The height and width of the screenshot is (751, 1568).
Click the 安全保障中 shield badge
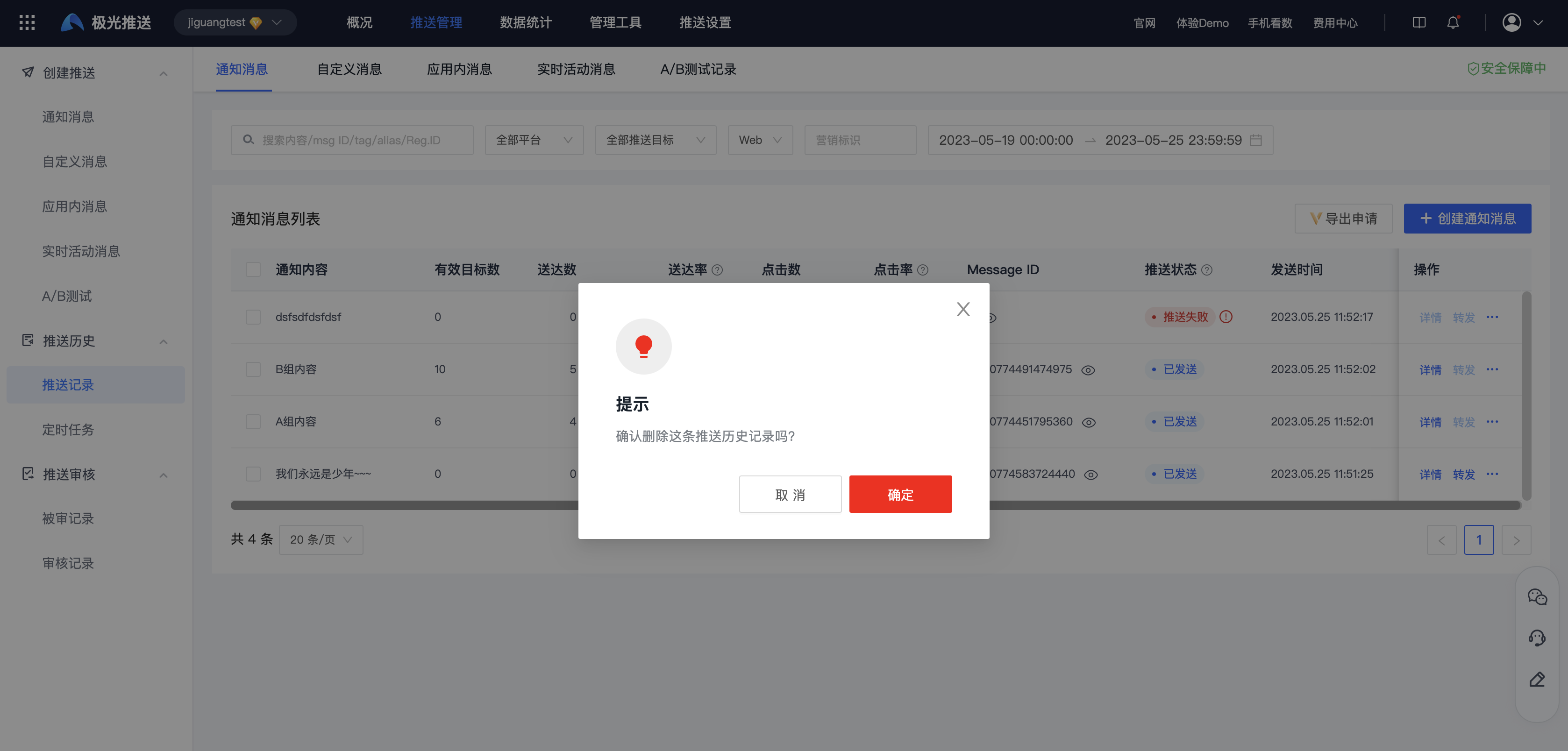(x=1506, y=68)
